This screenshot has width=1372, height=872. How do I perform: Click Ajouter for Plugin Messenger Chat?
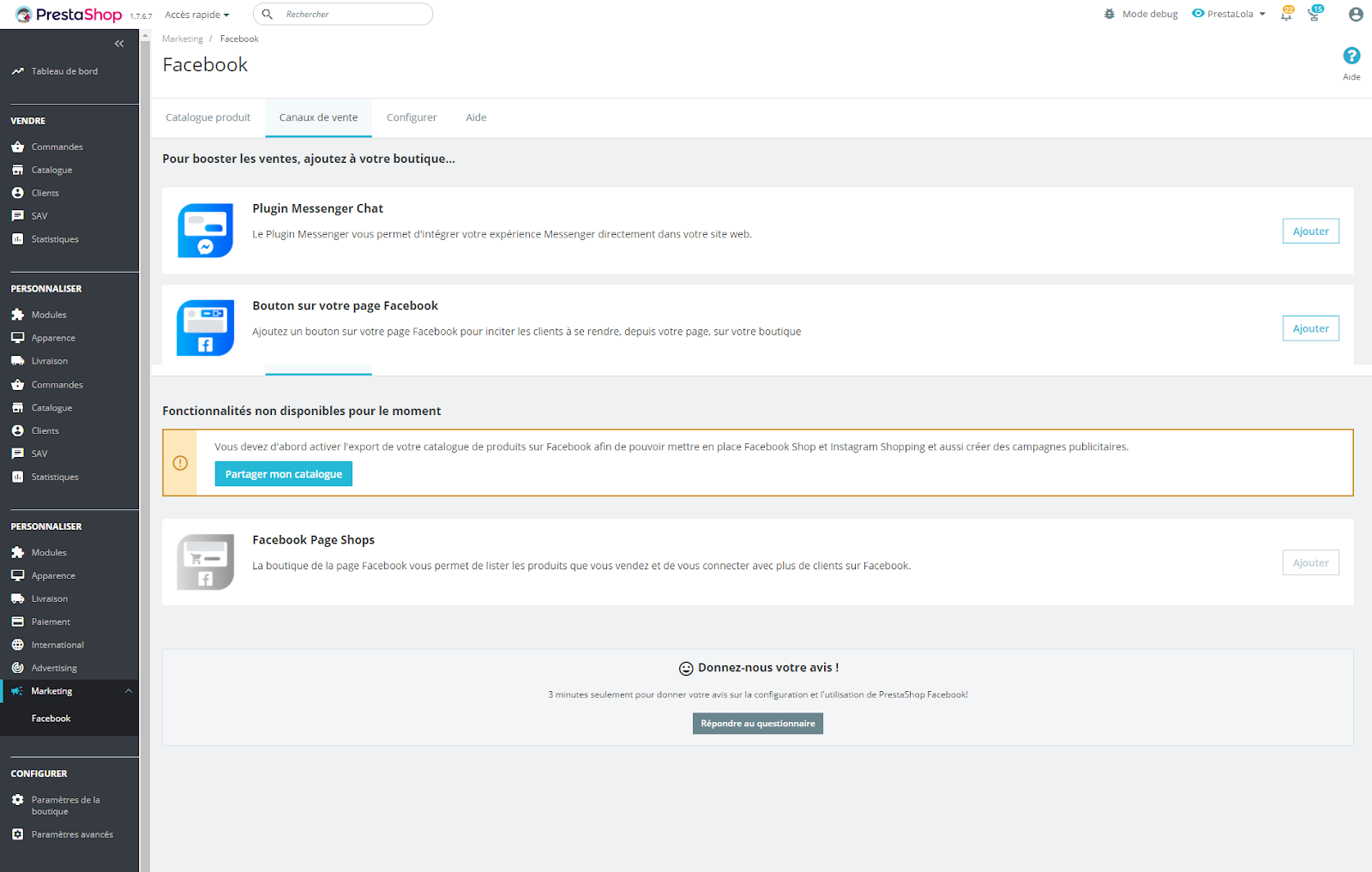(1311, 232)
